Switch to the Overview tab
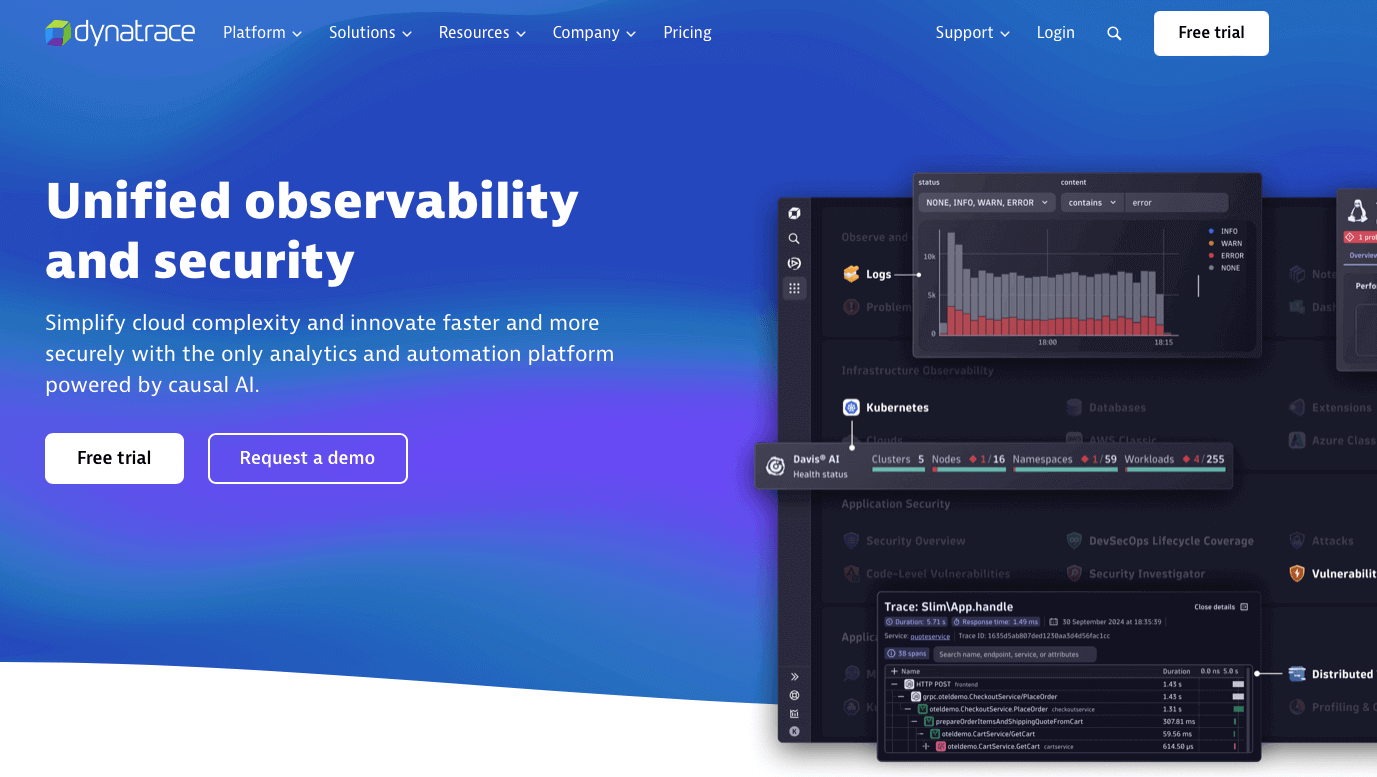 (x=1363, y=255)
